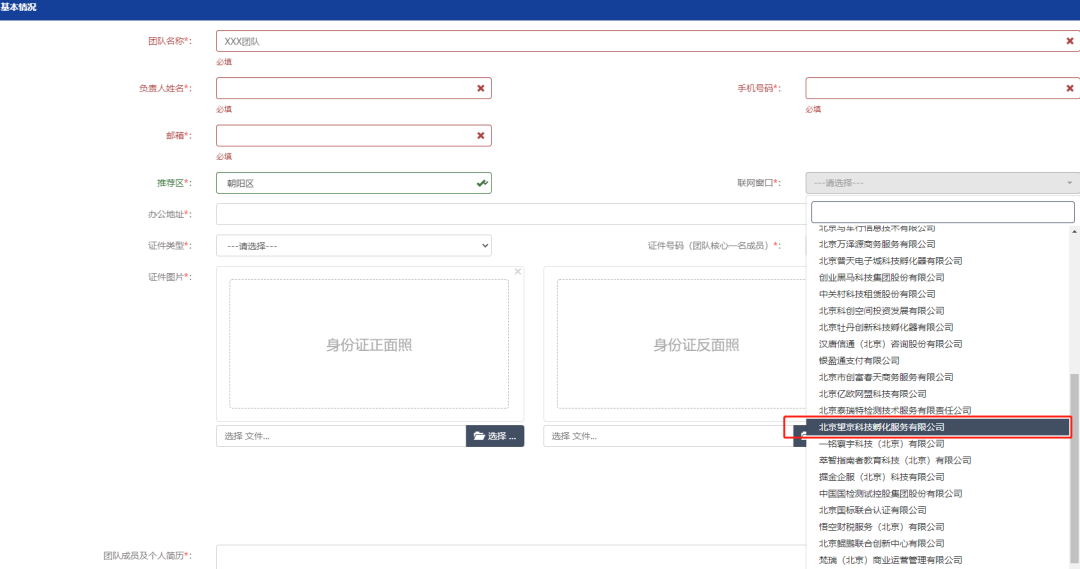This screenshot has width=1080, height=569.
Task: Select 中关村科技租赁股份有限公司 in dropdown list
Action: click(877, 294)
